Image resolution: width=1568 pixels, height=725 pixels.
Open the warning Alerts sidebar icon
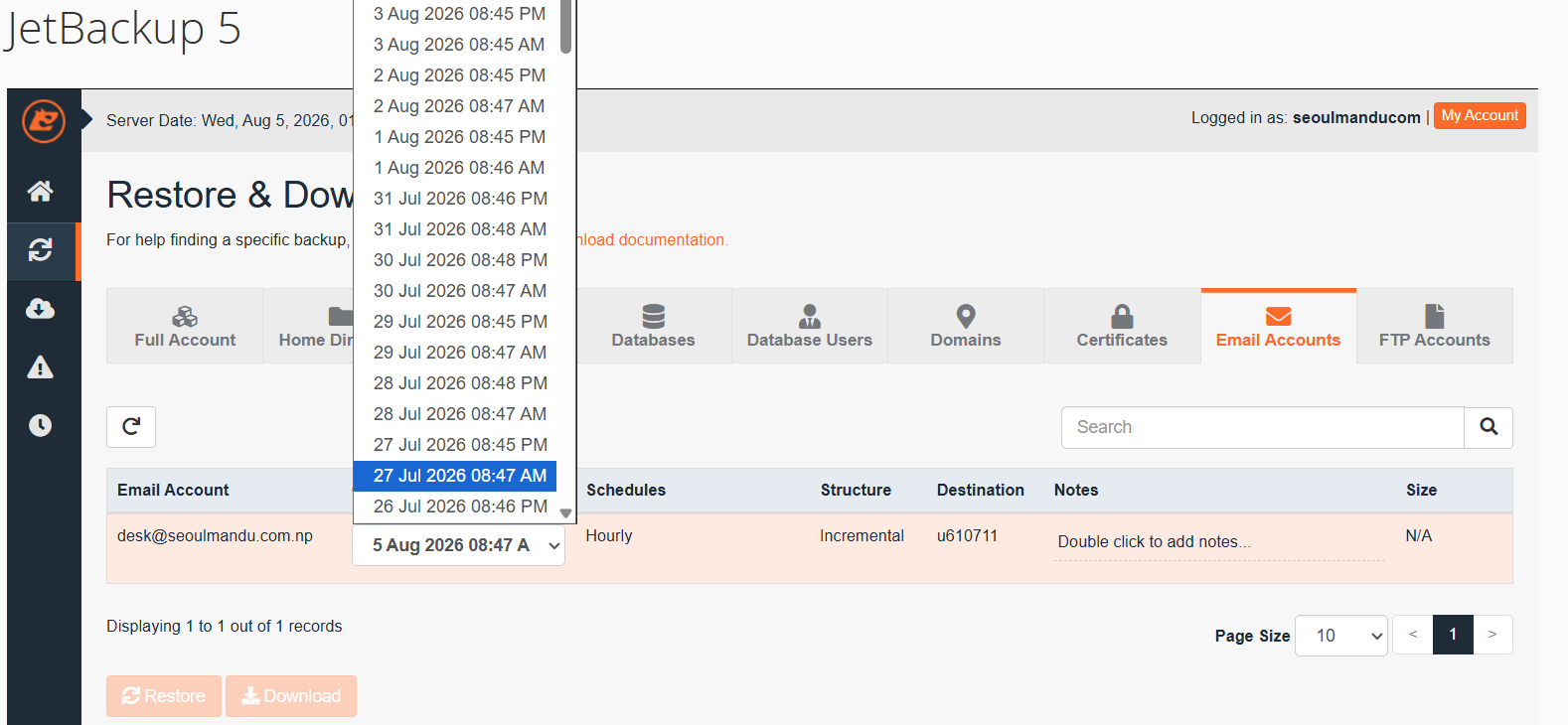tap(40, 367)
